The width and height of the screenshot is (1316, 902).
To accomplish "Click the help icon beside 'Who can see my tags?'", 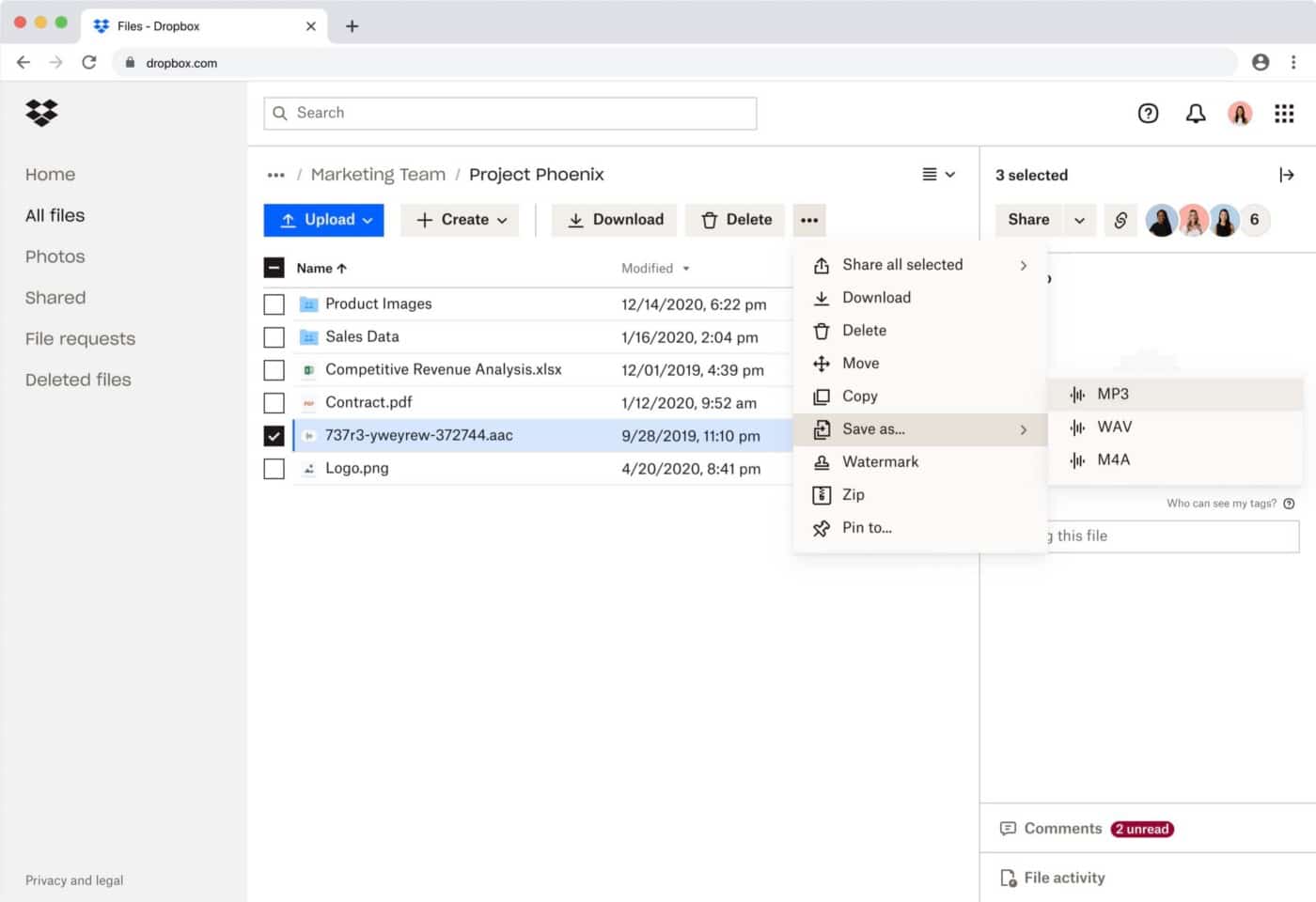I will pos(1289,504).
